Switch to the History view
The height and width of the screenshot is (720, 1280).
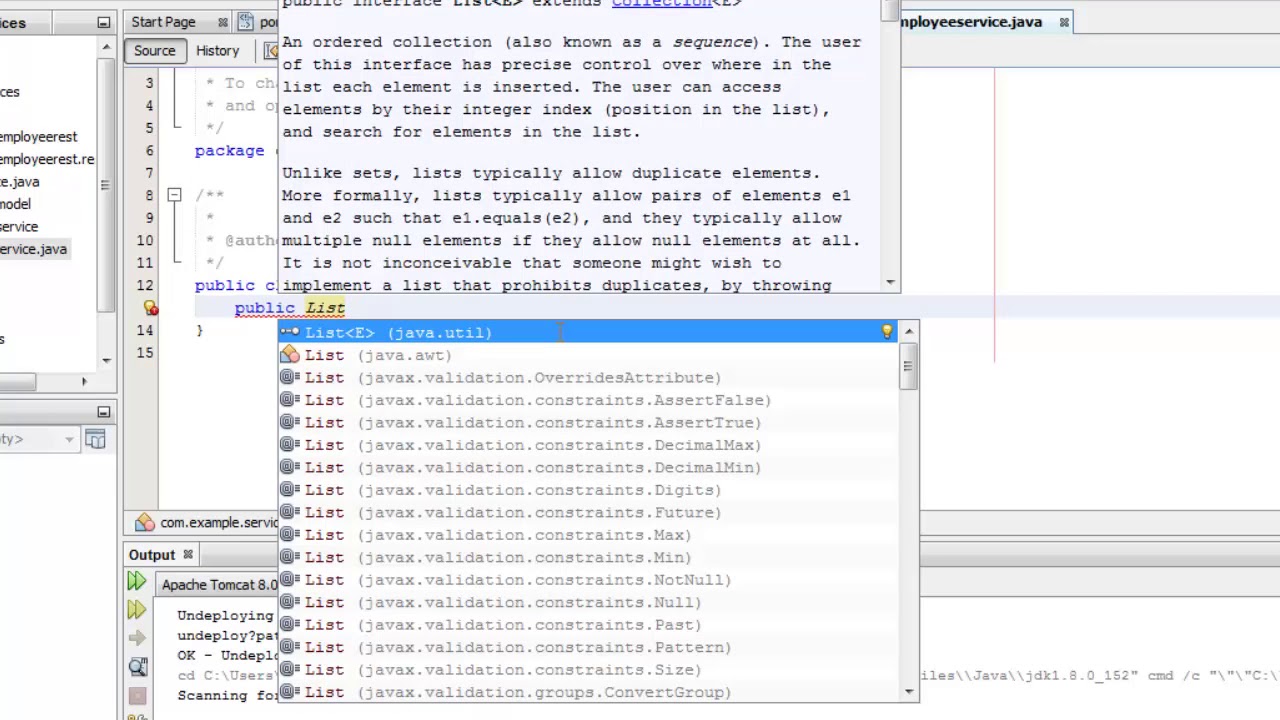tap(217, 50)
